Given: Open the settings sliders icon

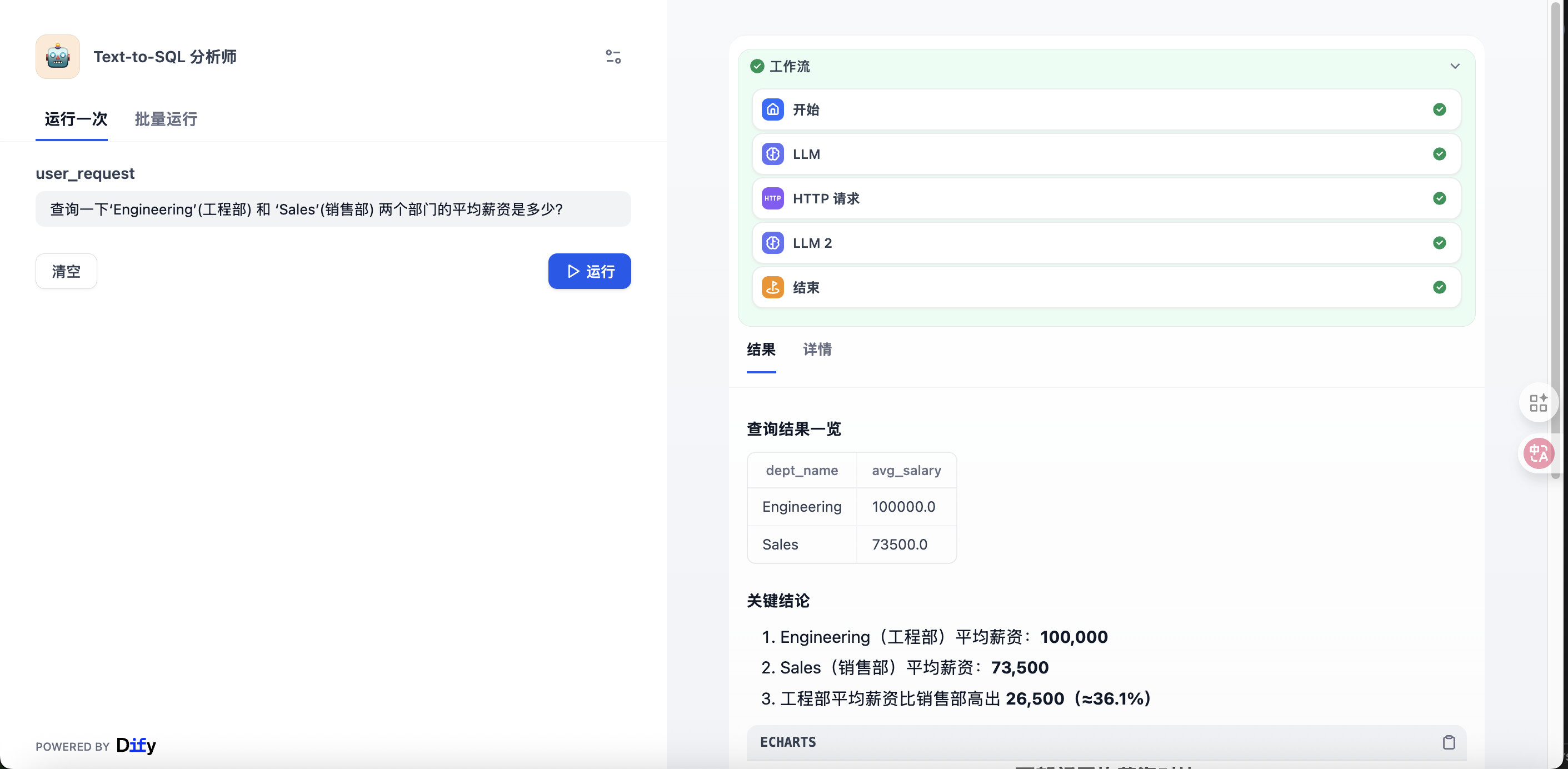Looking at the screenshot, I should click(x=613, y=57).
